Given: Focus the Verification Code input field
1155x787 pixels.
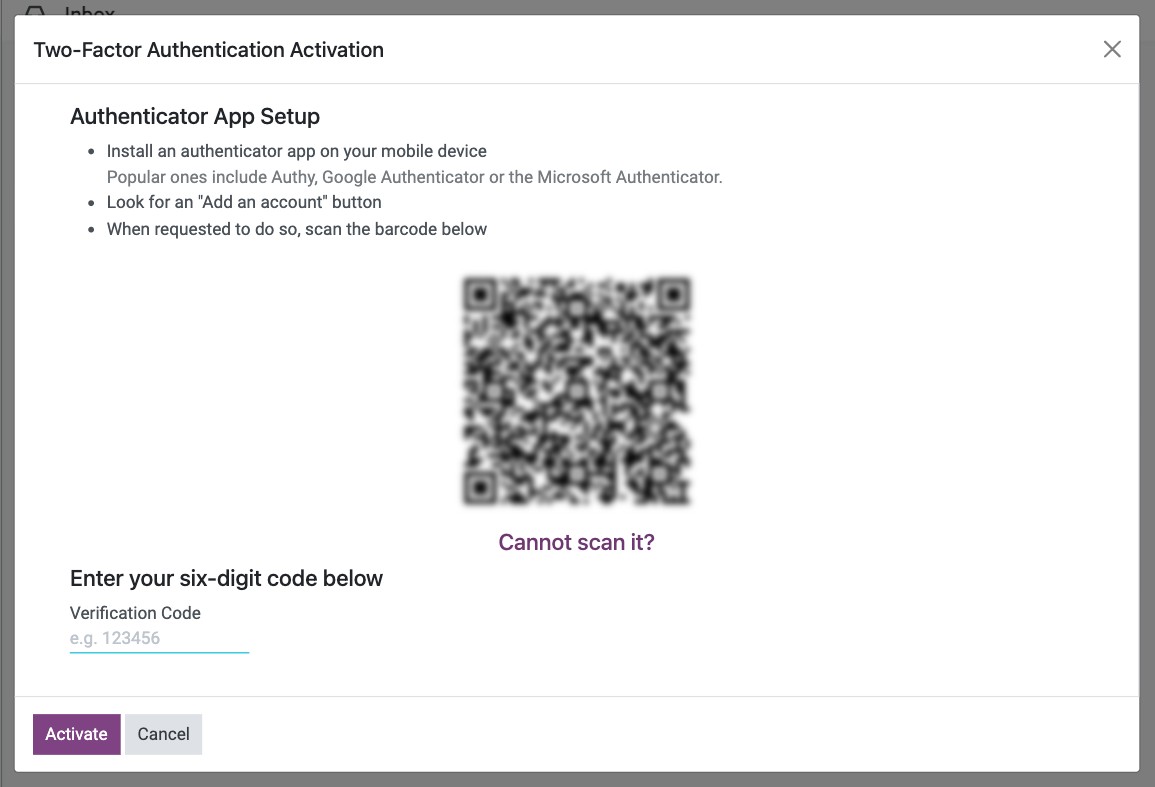Looking at the screenshot, I should click(159, 638).
